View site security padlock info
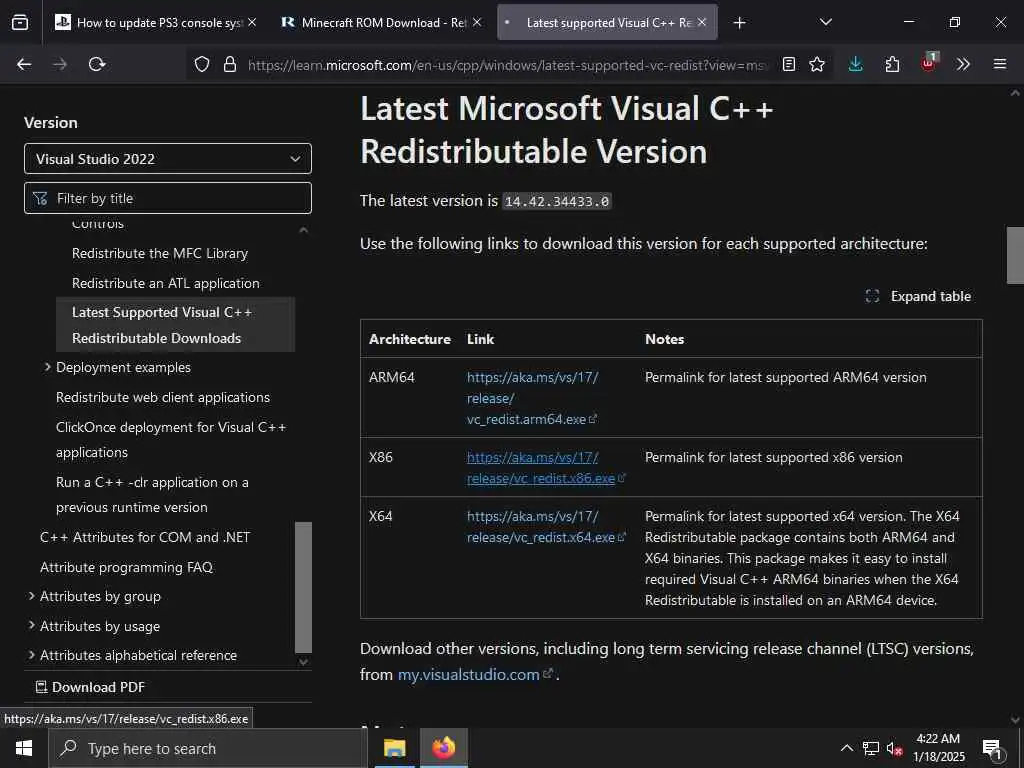This screenshot has height=768, width=1024. click(x=230, y=64)
